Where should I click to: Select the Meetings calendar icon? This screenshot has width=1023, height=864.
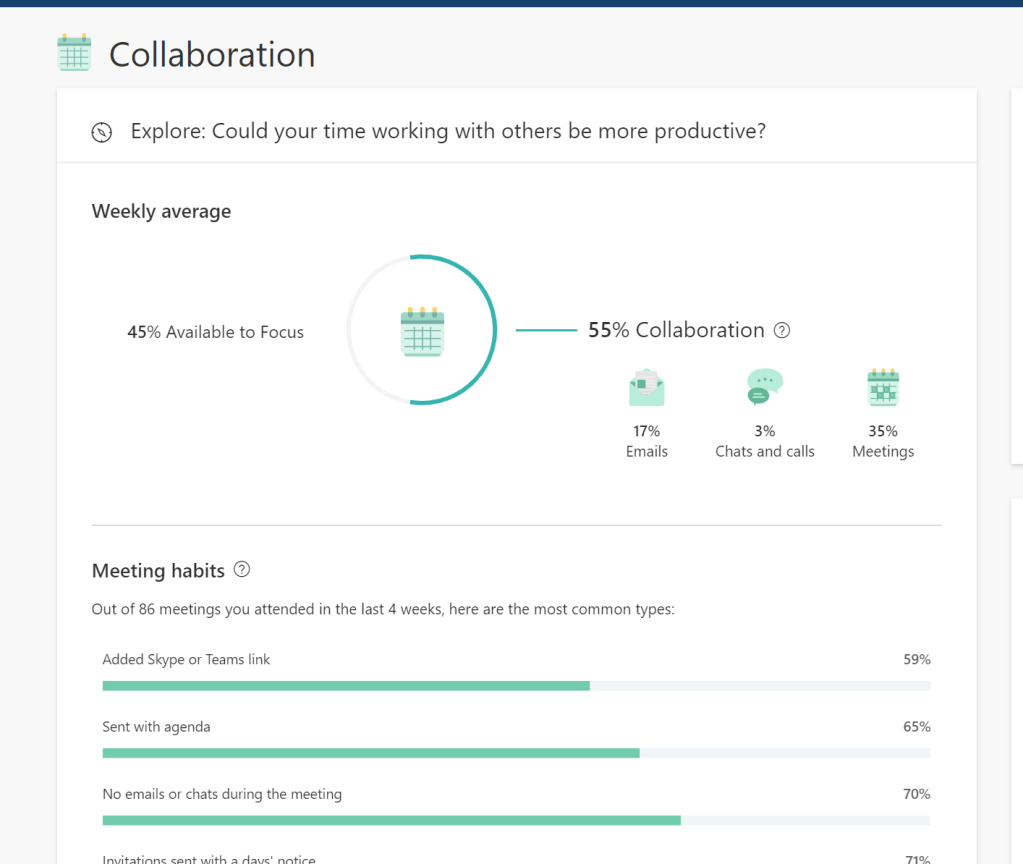883,388
